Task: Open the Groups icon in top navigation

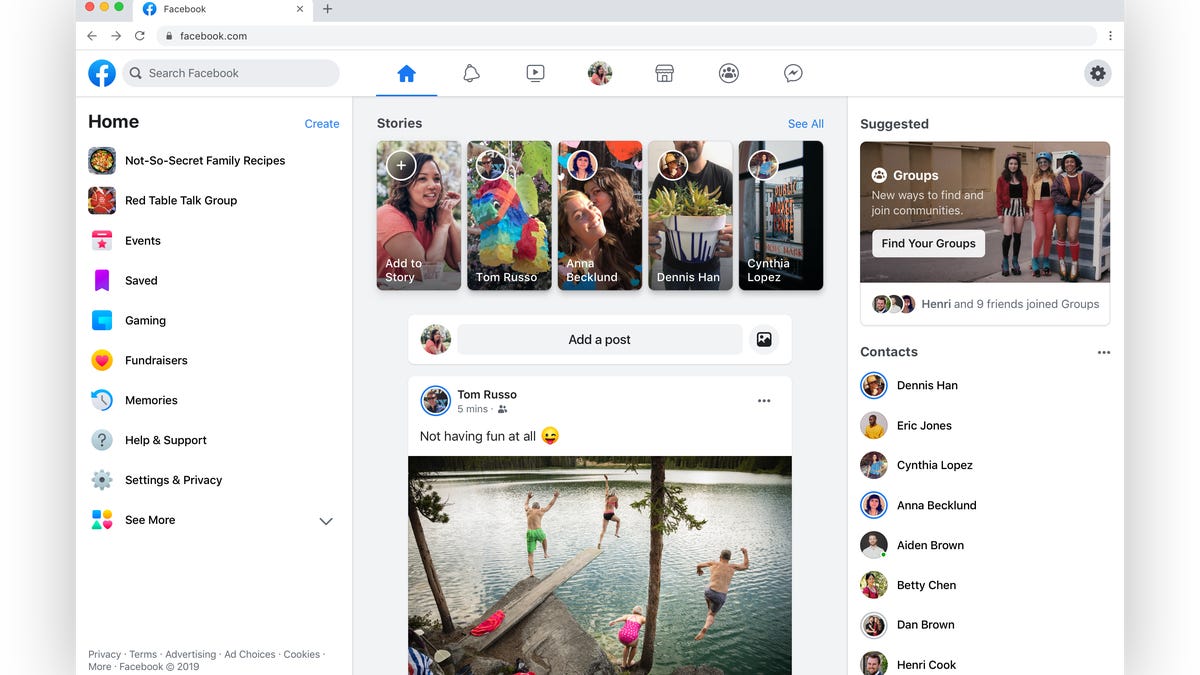Action: (x=728, y=72)
